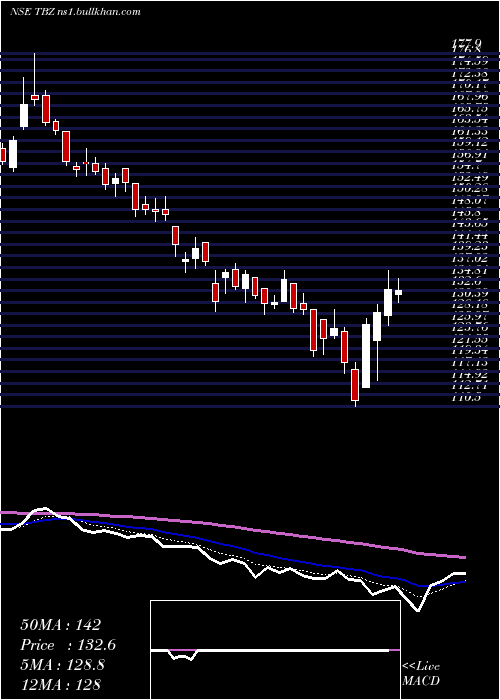
Task: Click the 130.39 price axis label
Action: 470,293
